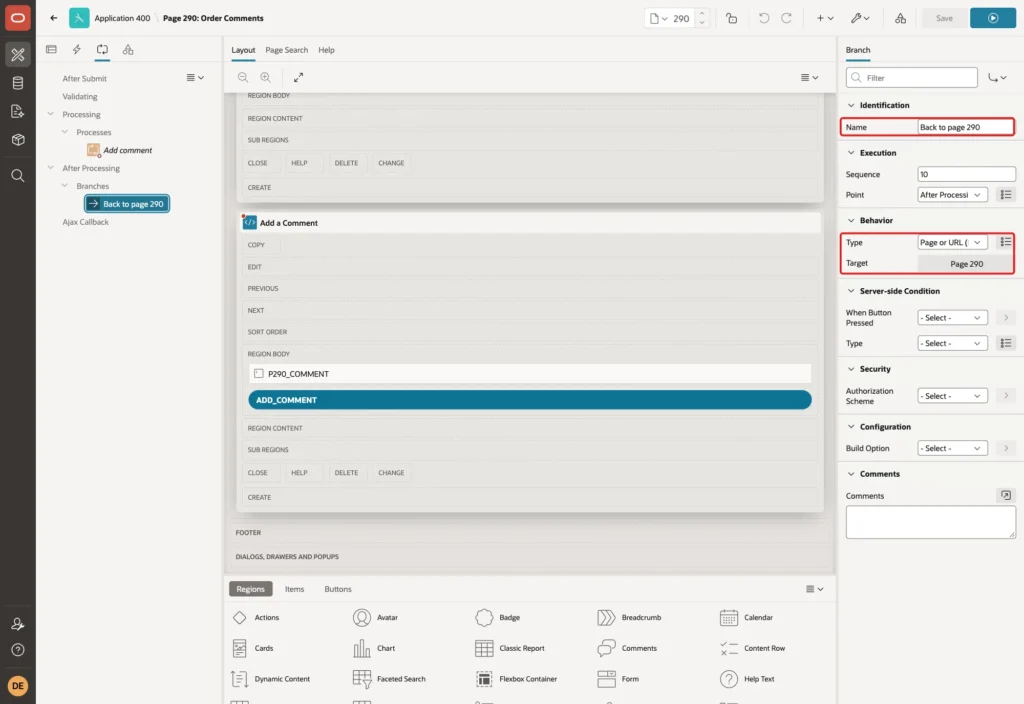Open the Comments code editor icon
Viewport: 1024px width, 704px height.
1006,495
